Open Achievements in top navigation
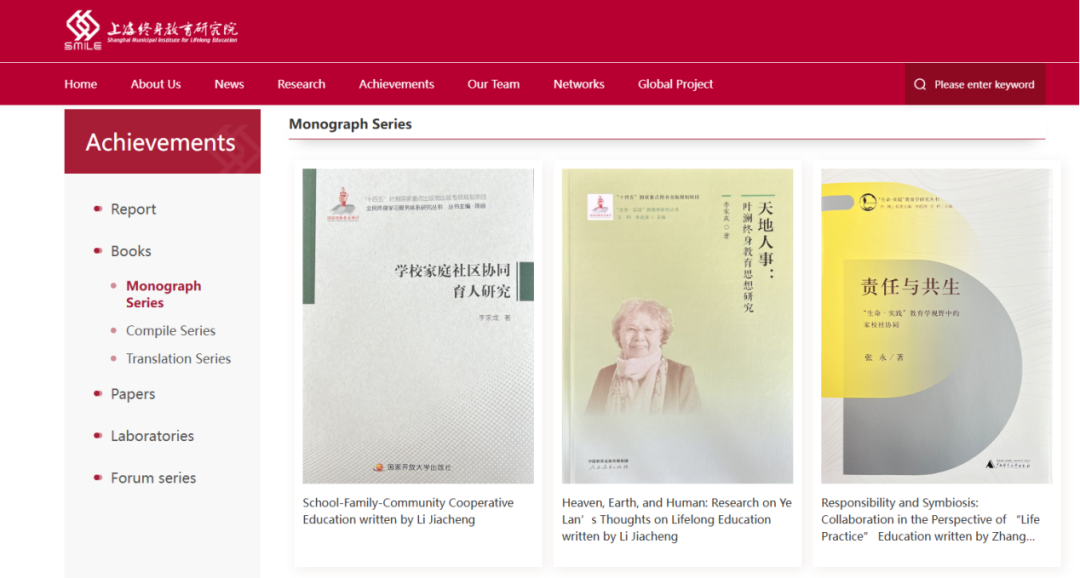Image resolution: width=1080 pixels, height=578 pixels. pyautogui.click(x=396, y=84)
